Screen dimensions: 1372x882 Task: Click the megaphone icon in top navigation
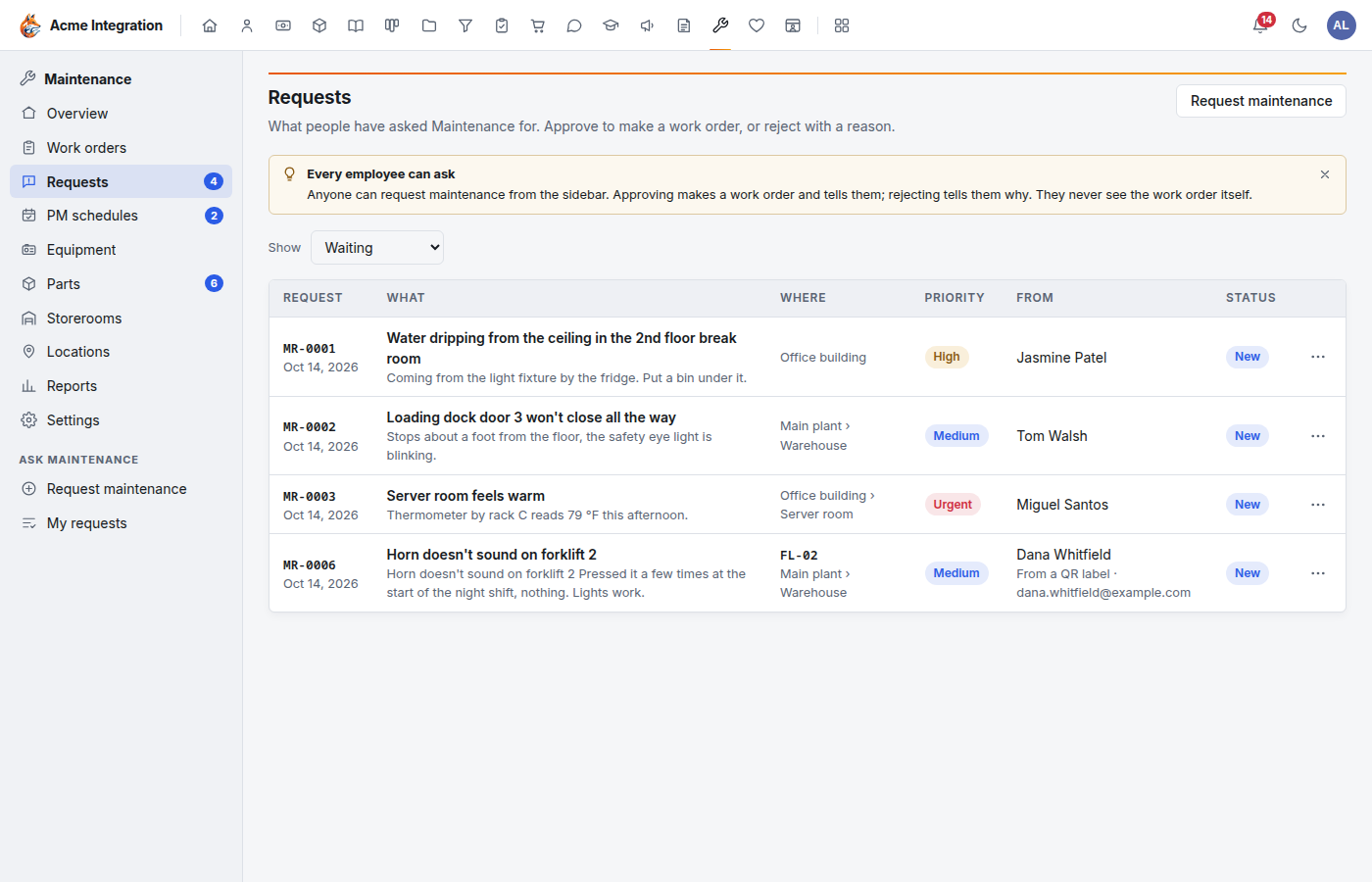[647, 25]
